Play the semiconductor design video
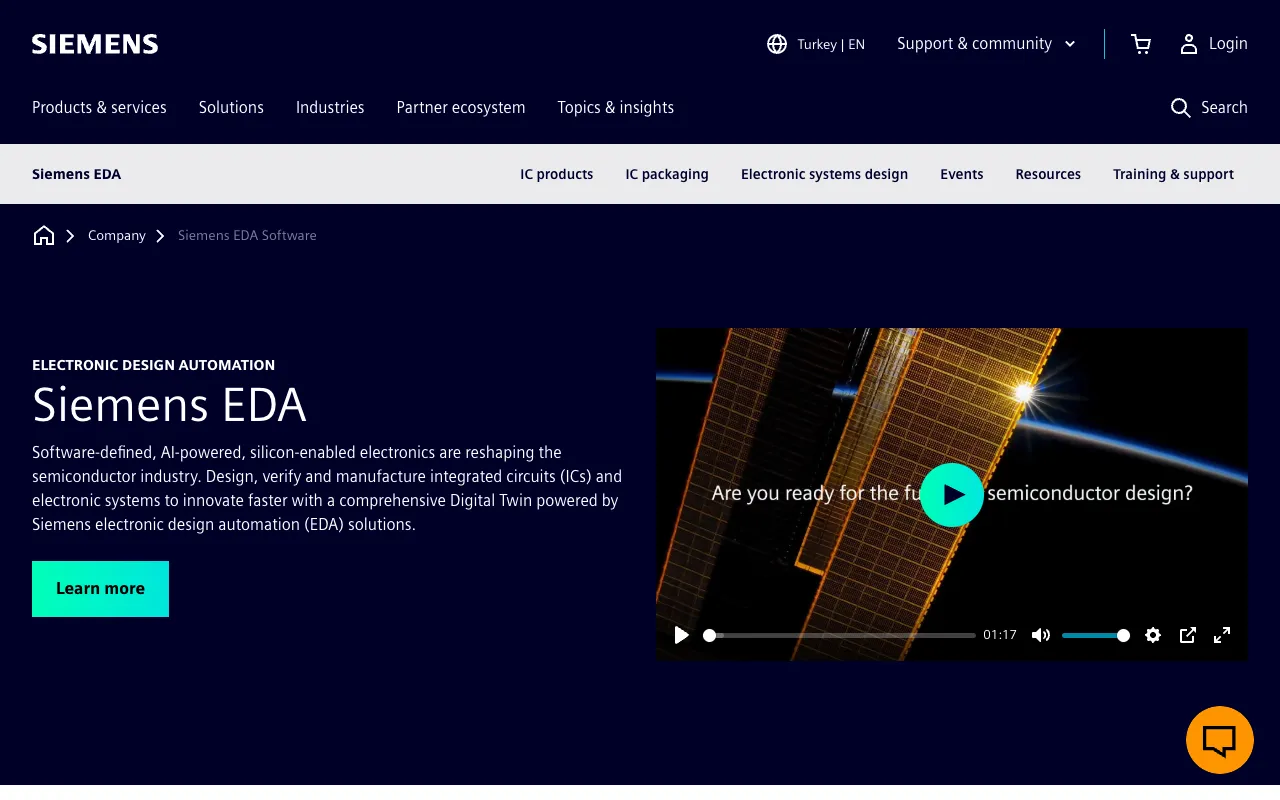This screenshot has width=1280, height=800. 951,495
